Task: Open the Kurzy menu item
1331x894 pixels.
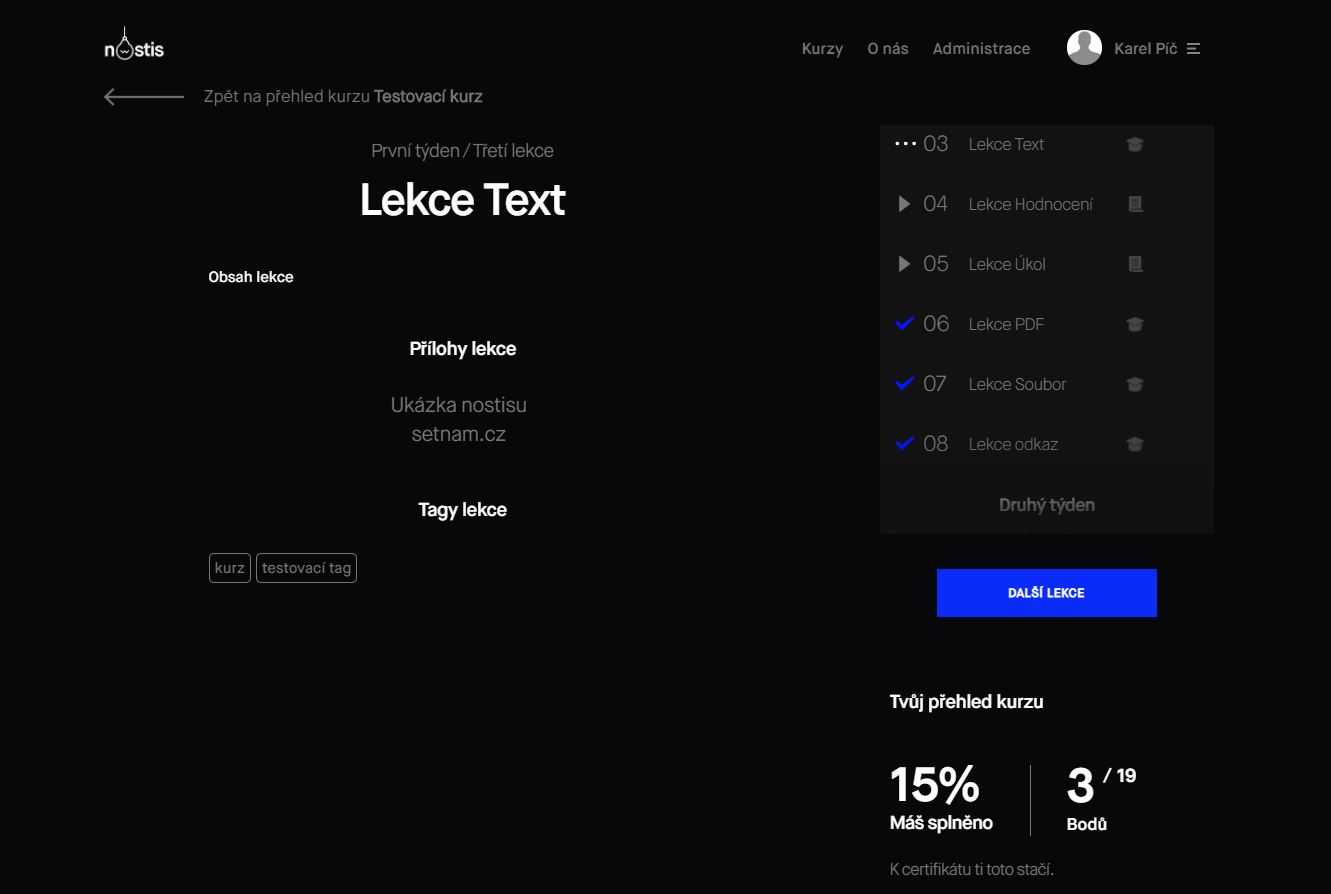Action: point(822,48)
